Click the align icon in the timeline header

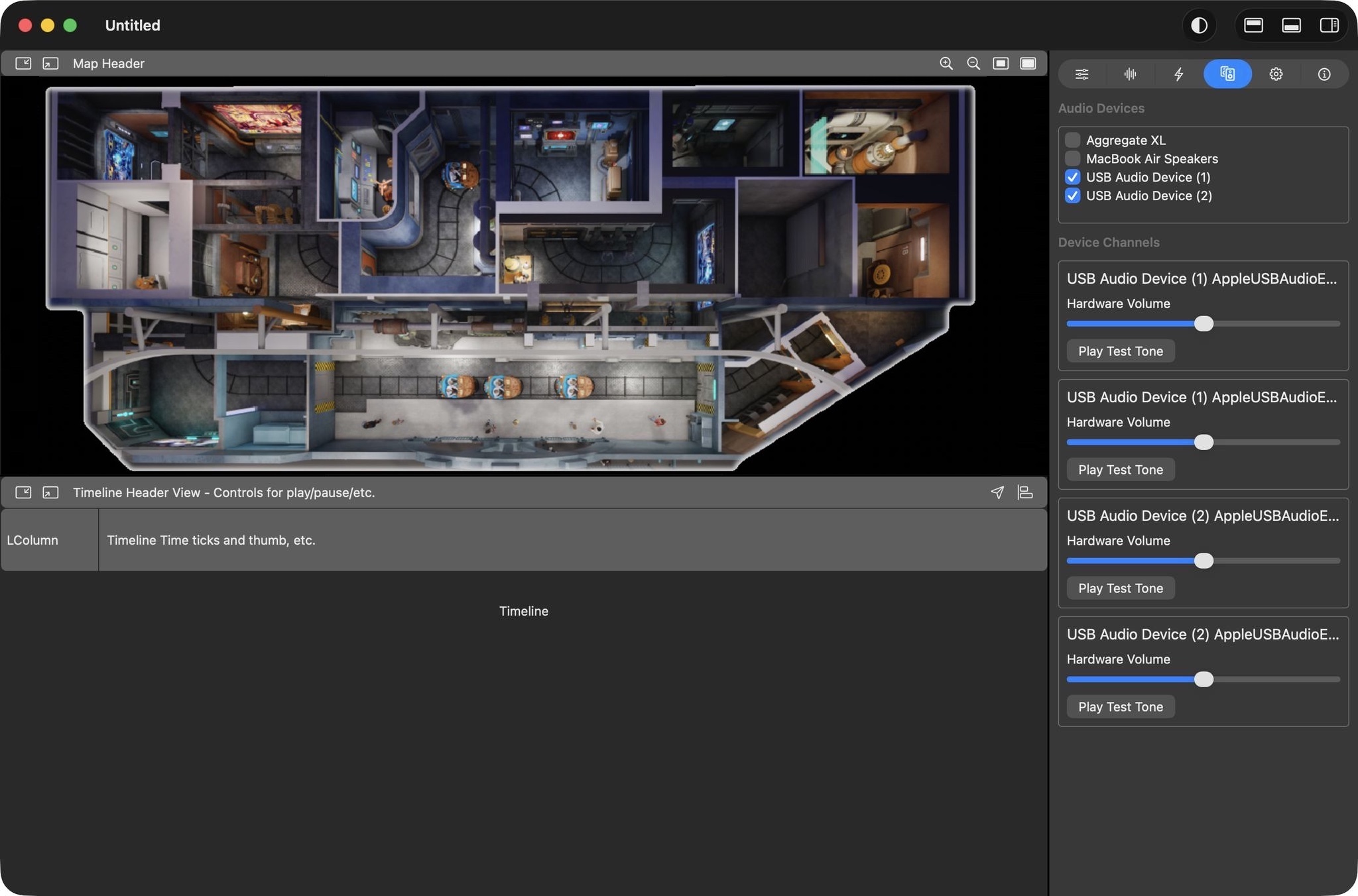pyautogui.click(x=1025, y=492)
